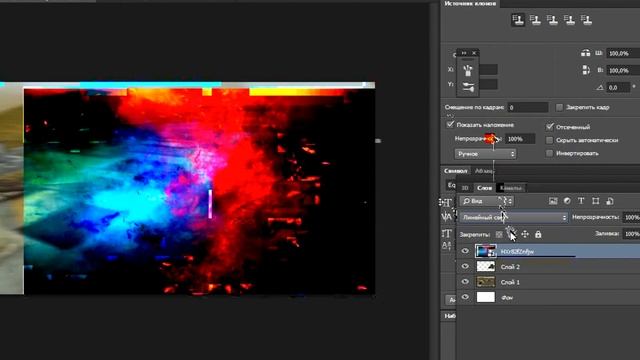Select the third clone source stamp
The image size is (640, 360).
pyautogui.click(x=552, y=20)
